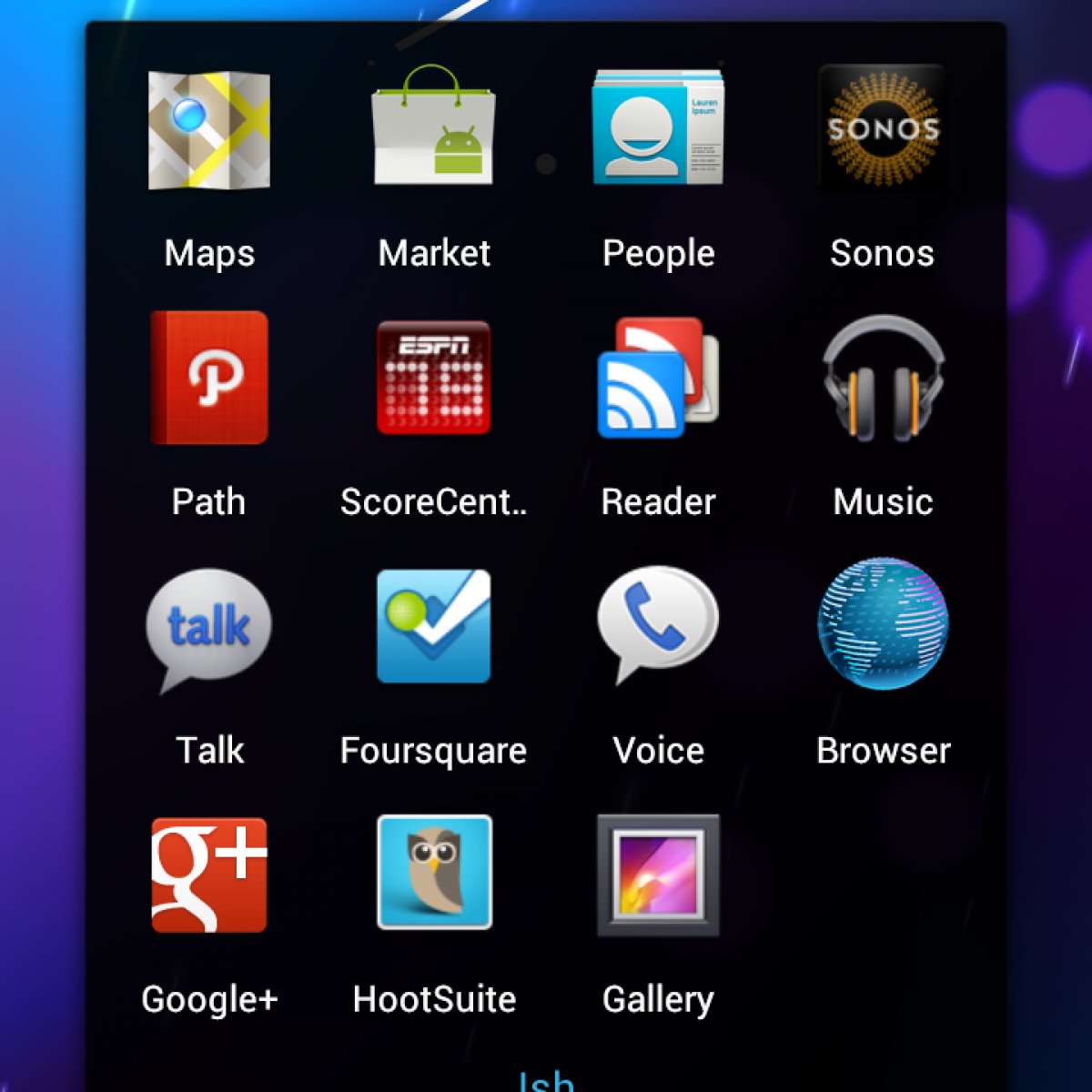Open the Talk chat bubble icon
The width and height of the screenshot is (1092, 1092).
coord(209,630)
